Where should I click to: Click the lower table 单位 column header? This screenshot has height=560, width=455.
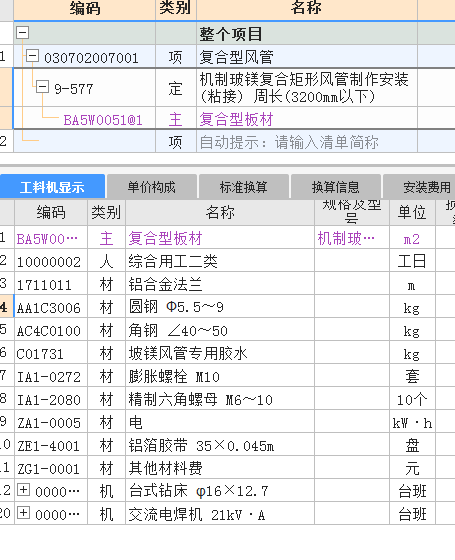coord(412,212)
